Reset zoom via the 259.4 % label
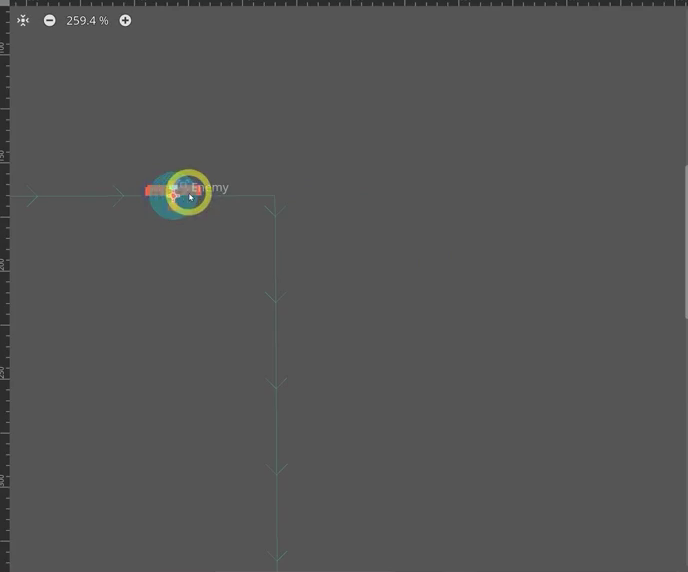 pyautogui.click(x=87, y=21)
